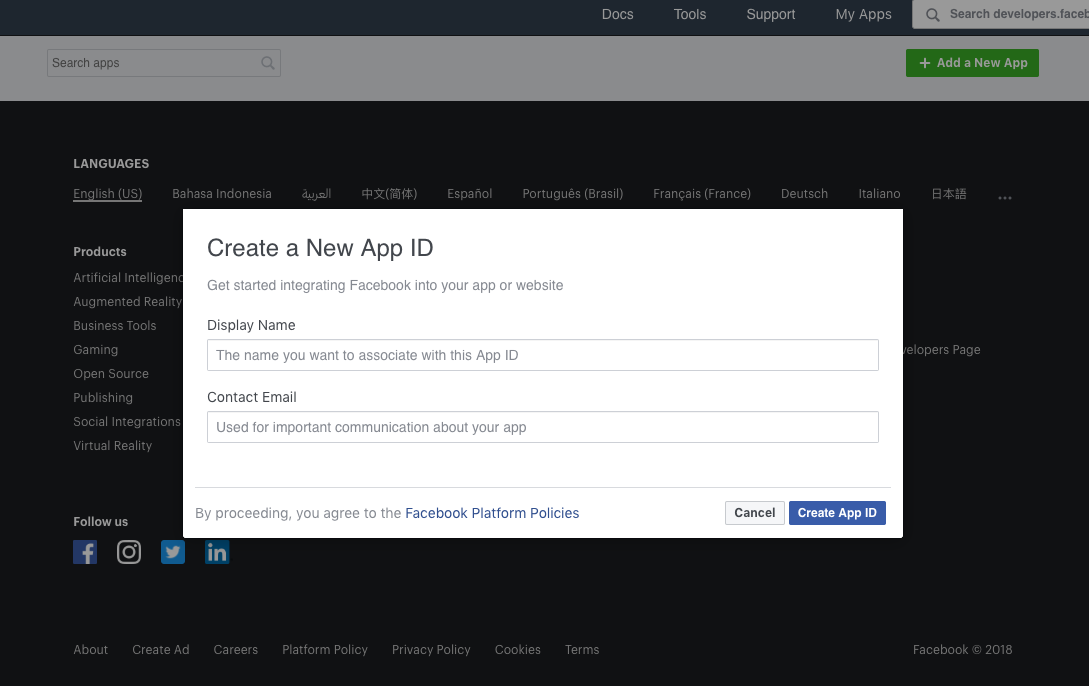Open Social Integrations product link
The height and width of the screenshot is (686, 1089).
127,421
